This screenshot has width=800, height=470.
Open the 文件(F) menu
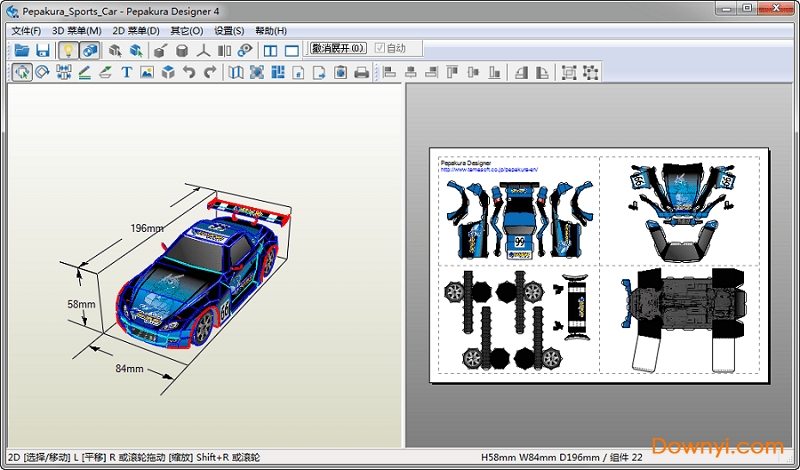tap(26, 31)
